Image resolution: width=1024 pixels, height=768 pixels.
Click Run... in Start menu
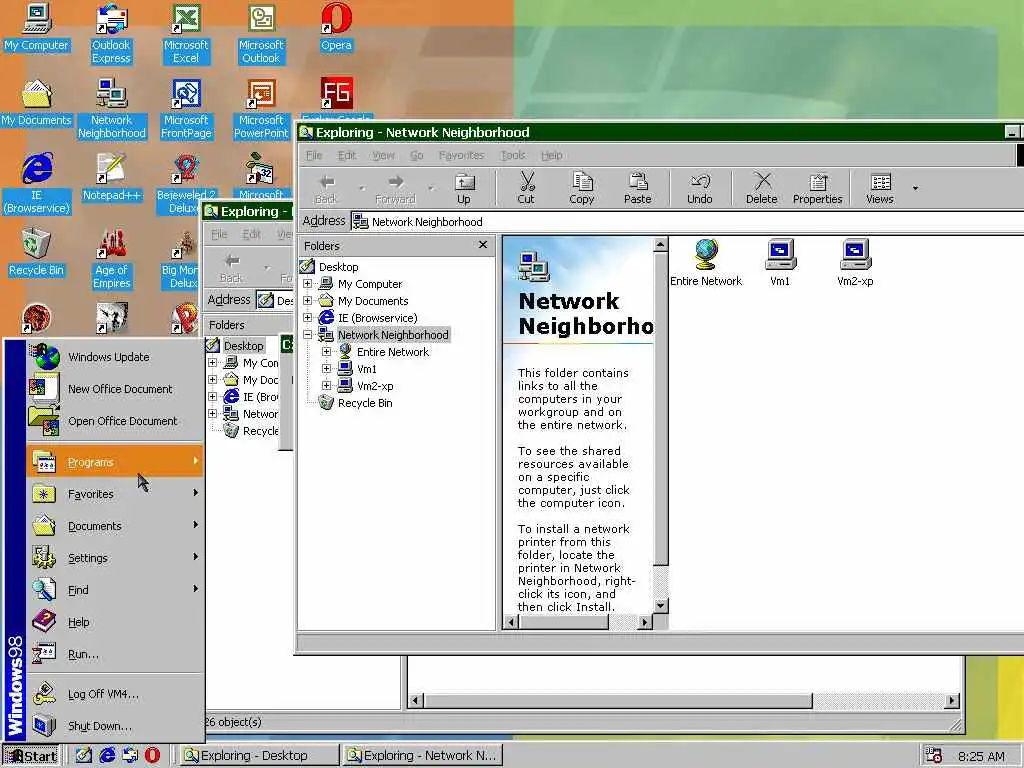[116, 654]
